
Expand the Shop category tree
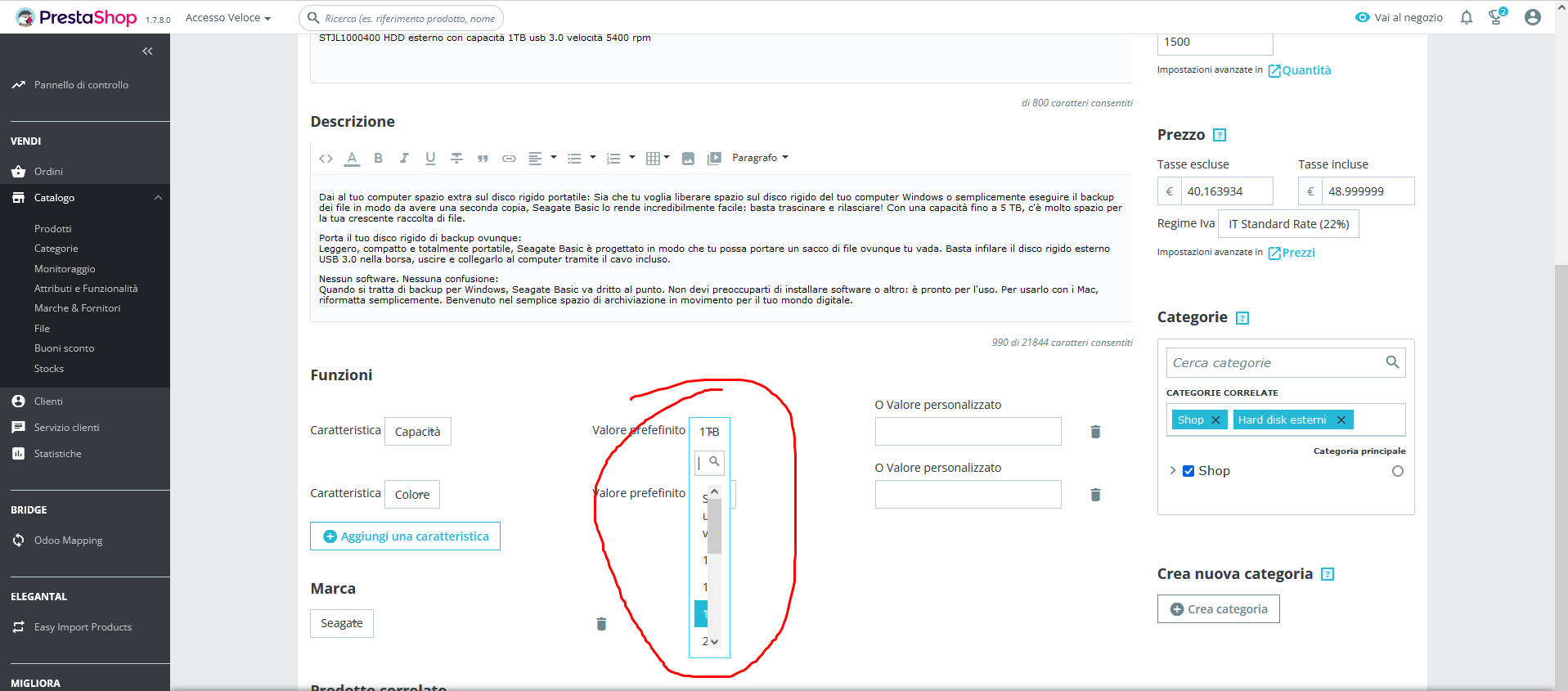[x=1173, y=470]
